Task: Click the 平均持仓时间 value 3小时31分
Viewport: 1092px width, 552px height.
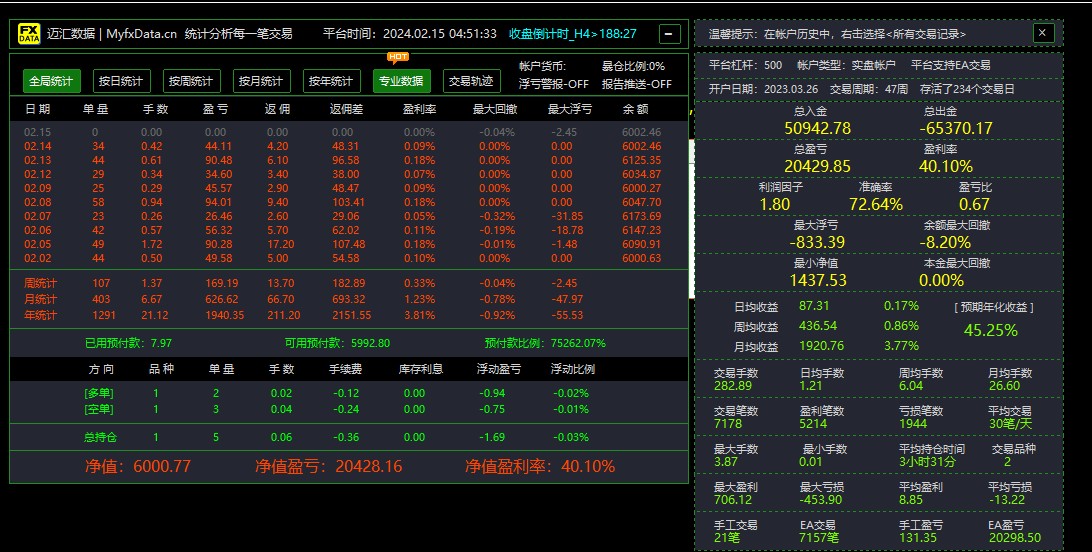Action: point(927,462)
